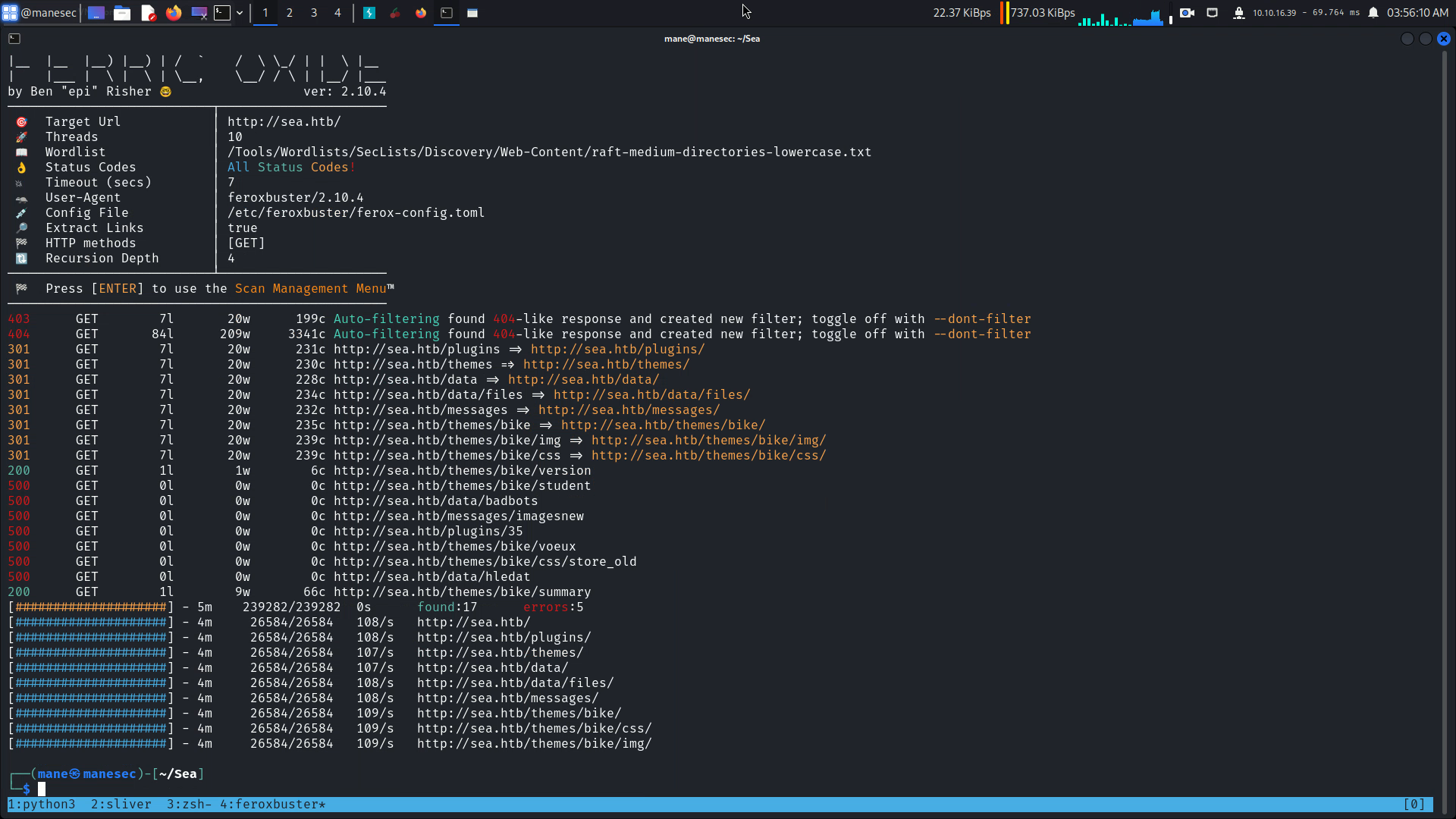
Task: Launch the terminal emulator from the panel
Action: [x=222, y=13]
